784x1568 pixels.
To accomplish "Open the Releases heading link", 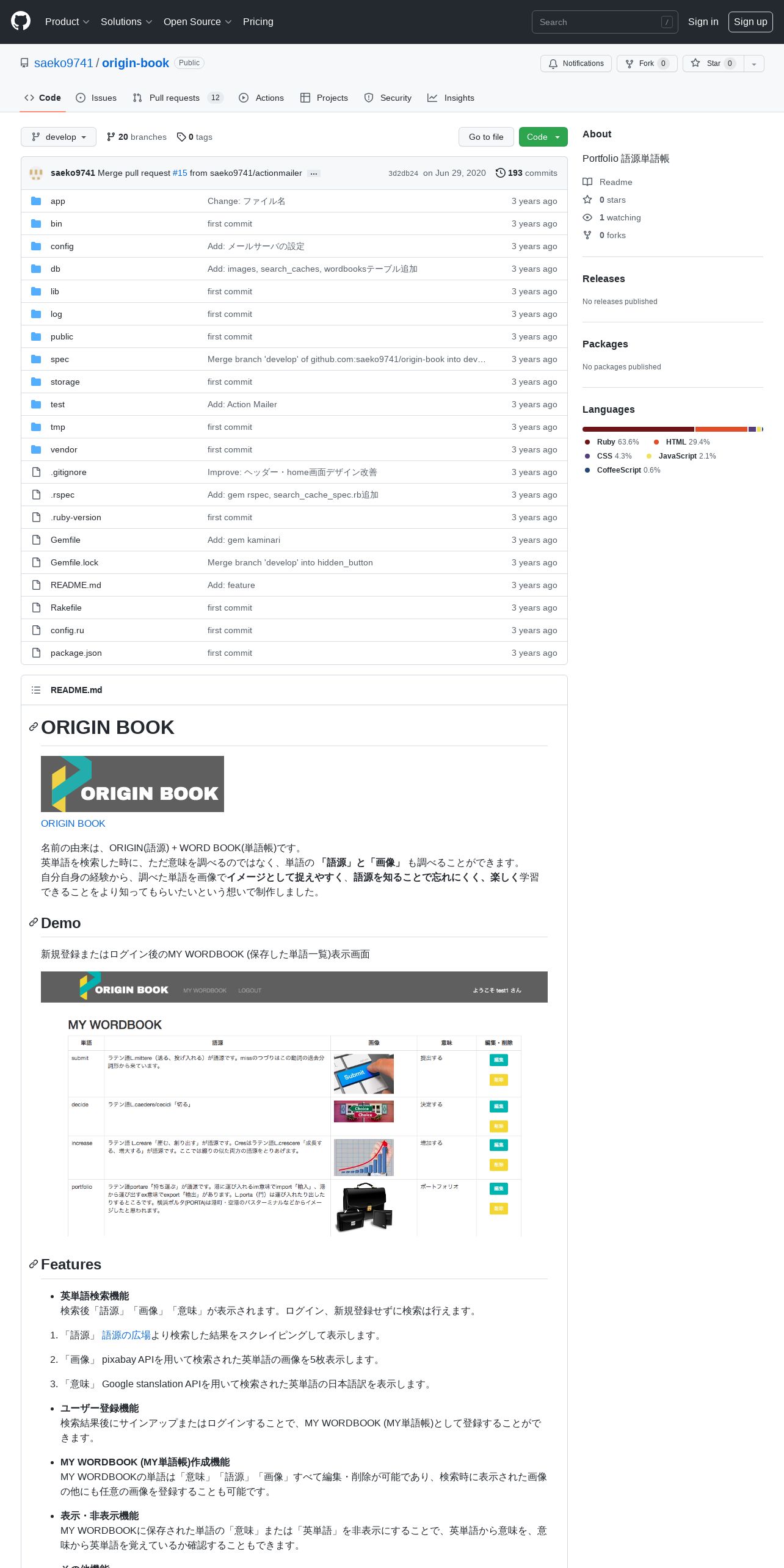I will point(604,278).
